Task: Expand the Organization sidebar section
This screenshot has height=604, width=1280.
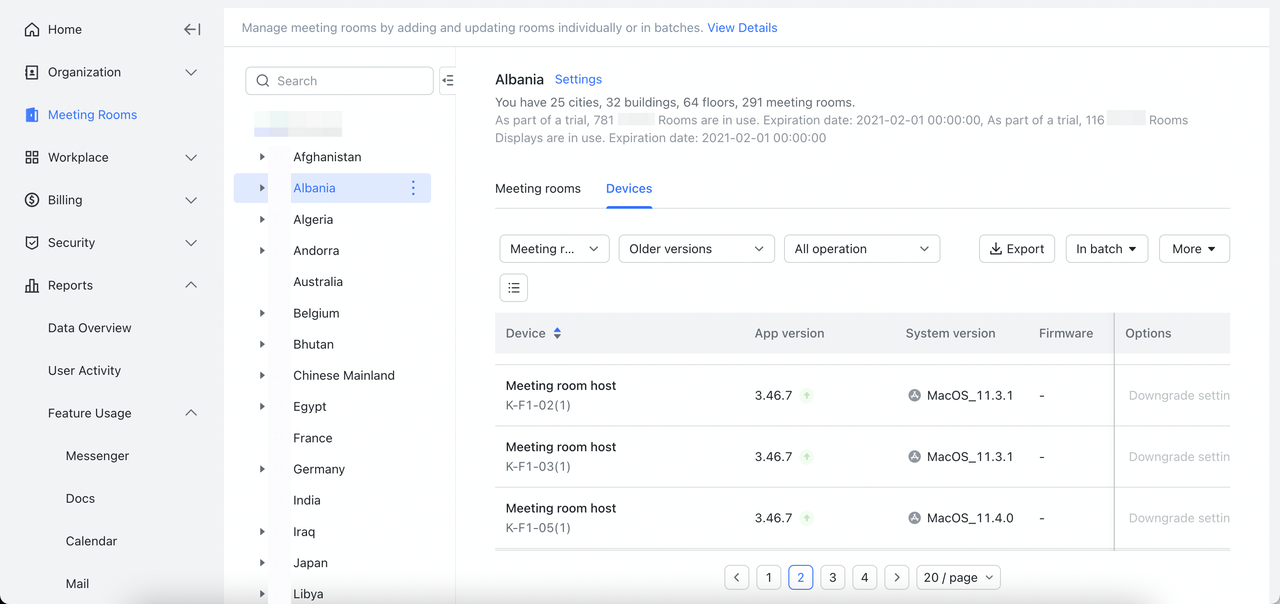Action: [x=191, y=72]
